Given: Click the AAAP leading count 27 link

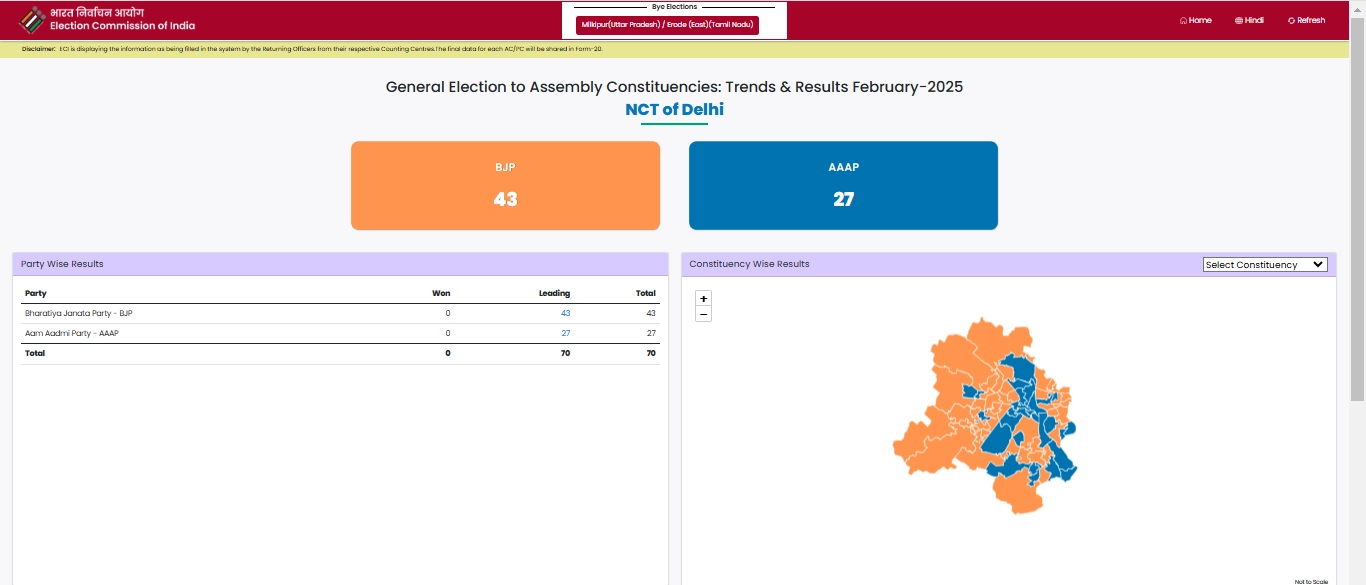Looking at the screenshot, I should point(565,333).
